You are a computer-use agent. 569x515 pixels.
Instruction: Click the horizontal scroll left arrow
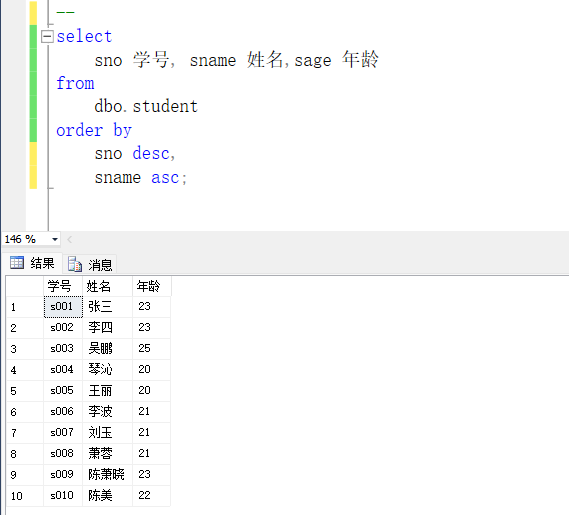(70, 240)
